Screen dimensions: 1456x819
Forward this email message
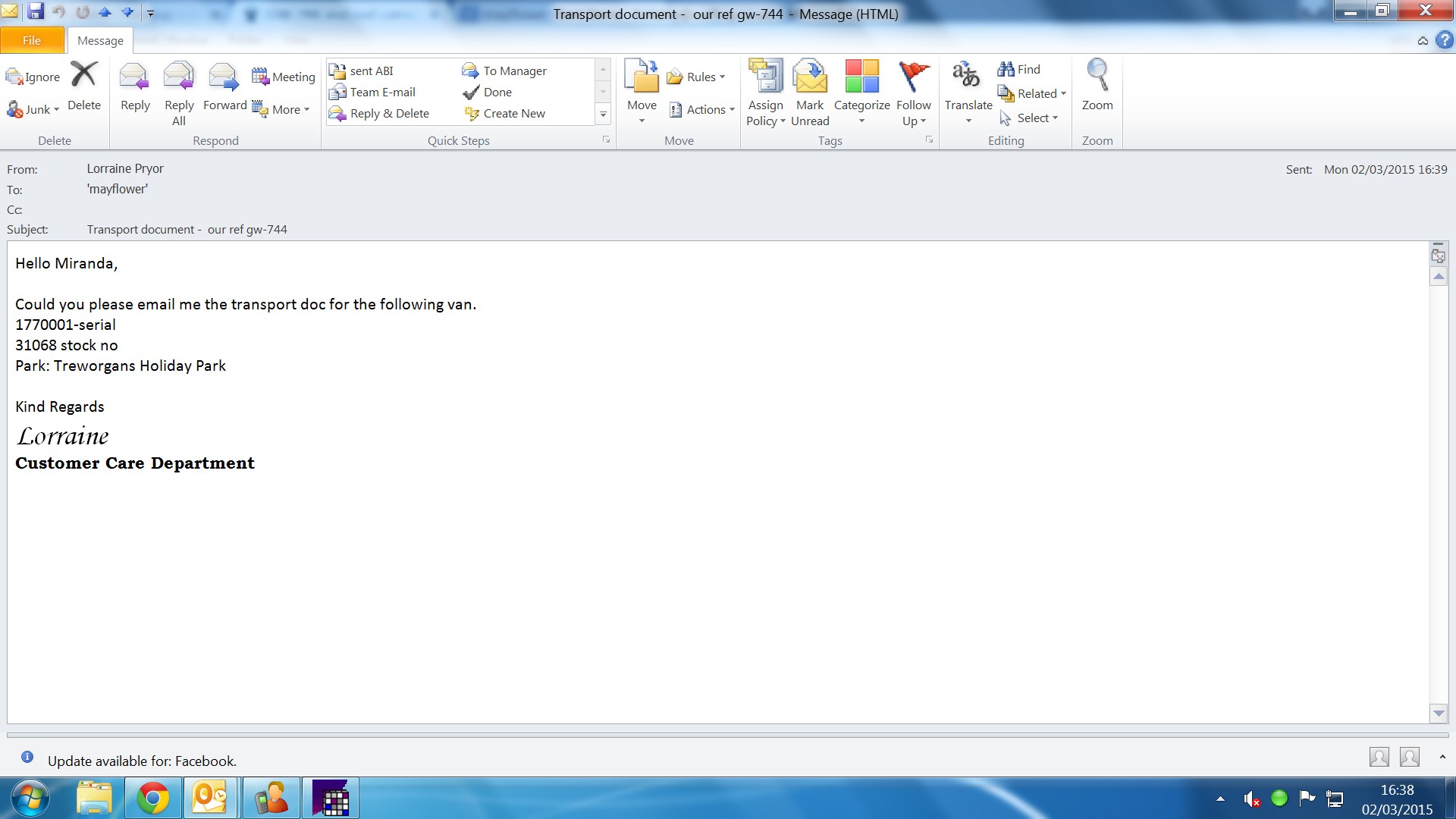[224, 78]
